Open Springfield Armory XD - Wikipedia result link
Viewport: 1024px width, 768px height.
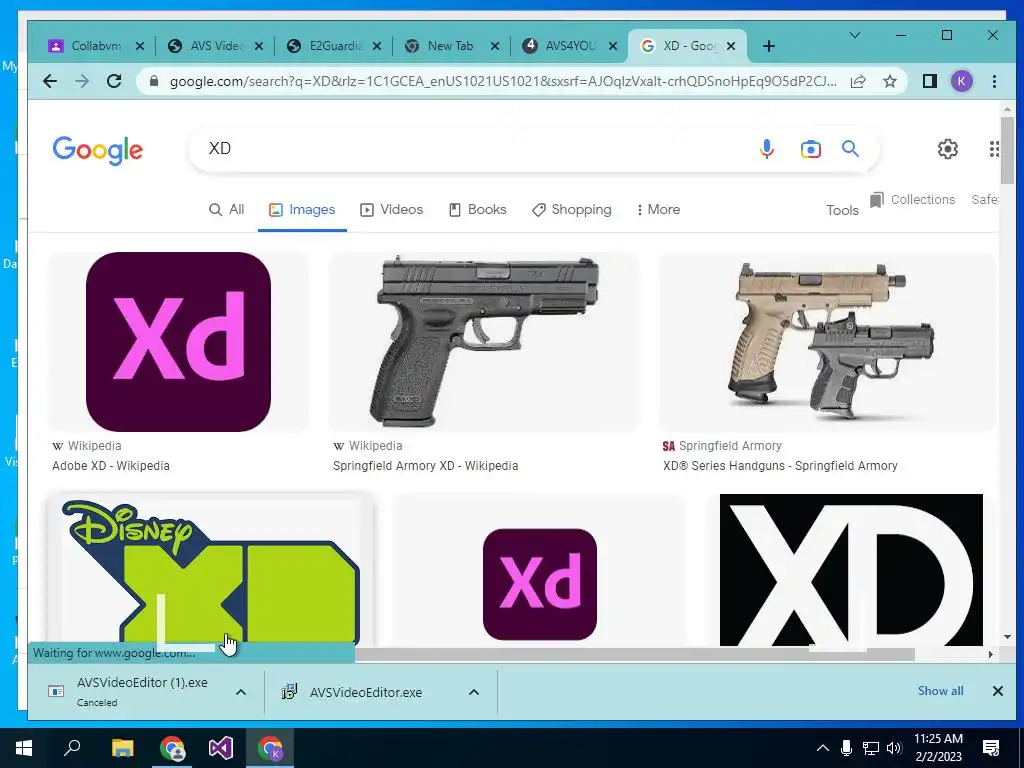click(x=425, y=466)
